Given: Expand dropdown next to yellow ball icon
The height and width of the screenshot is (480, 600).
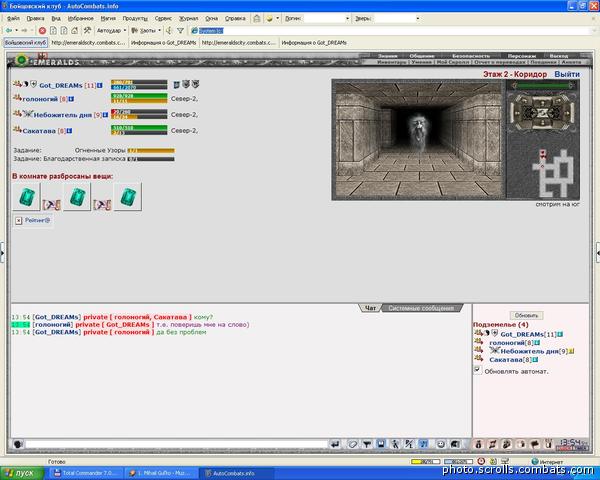Looking at the screenshot, I should point(277,18).
